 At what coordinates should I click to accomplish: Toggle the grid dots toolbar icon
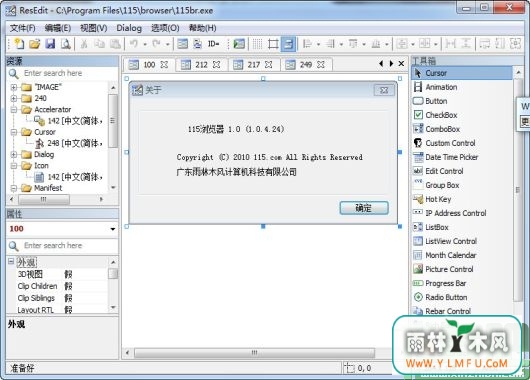[x=257, y=44]
